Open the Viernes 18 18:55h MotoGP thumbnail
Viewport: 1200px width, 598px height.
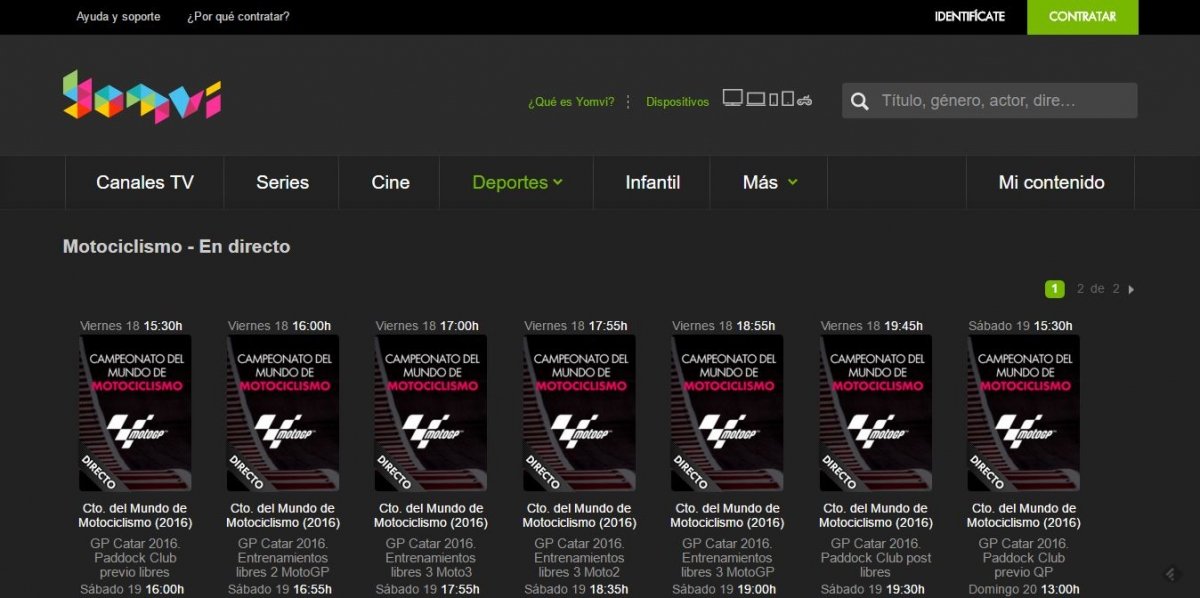pyautogui.click(x=727, y=413)
